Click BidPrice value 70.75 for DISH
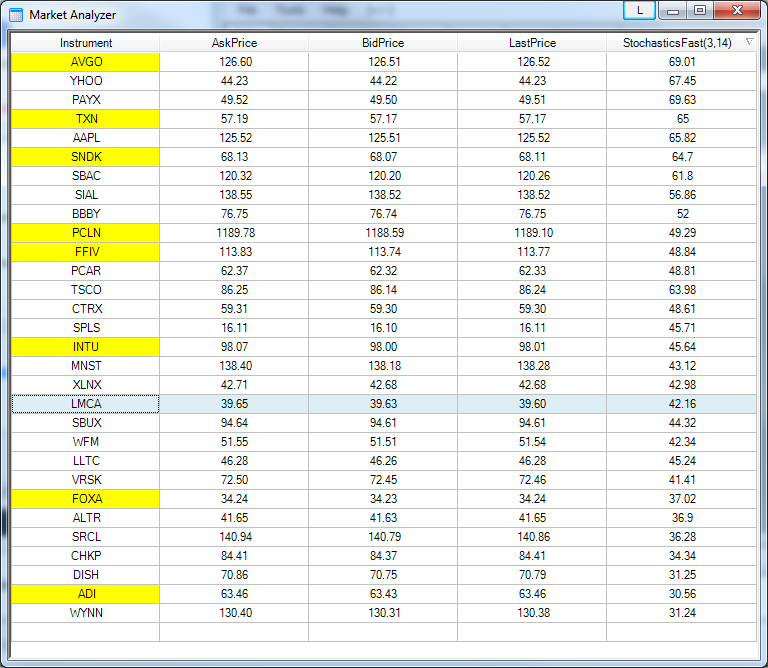 click(x=384, y=575)
